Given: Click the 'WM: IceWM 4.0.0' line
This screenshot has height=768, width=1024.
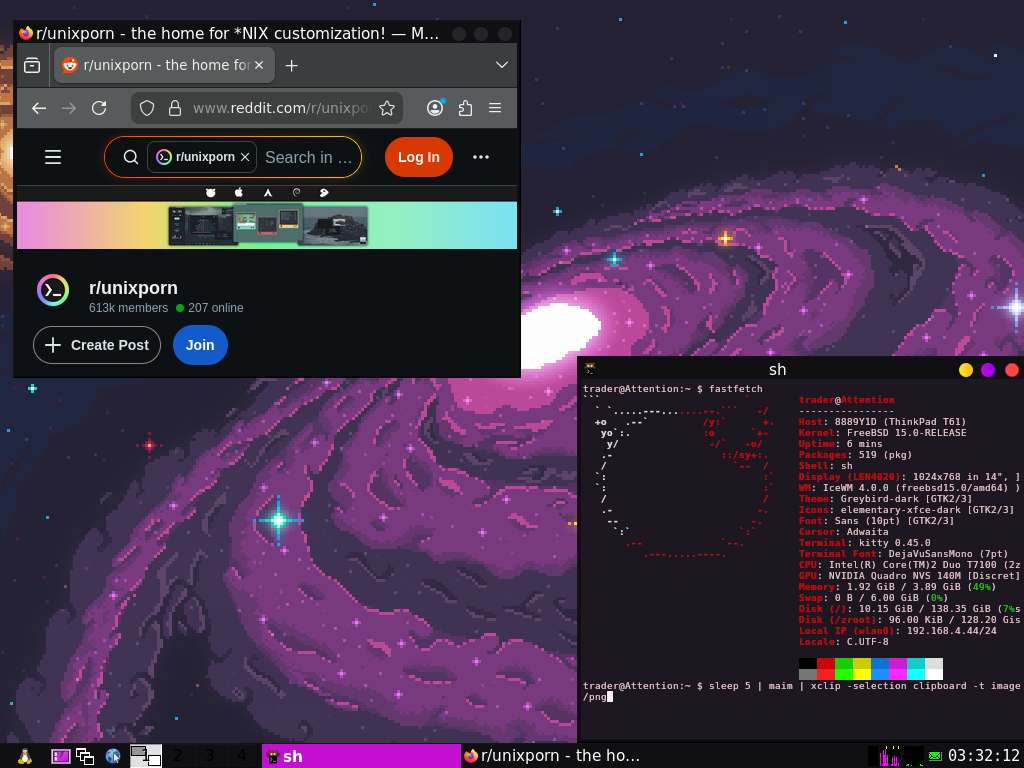Looking at the screenshot, I should click(909, 488).
